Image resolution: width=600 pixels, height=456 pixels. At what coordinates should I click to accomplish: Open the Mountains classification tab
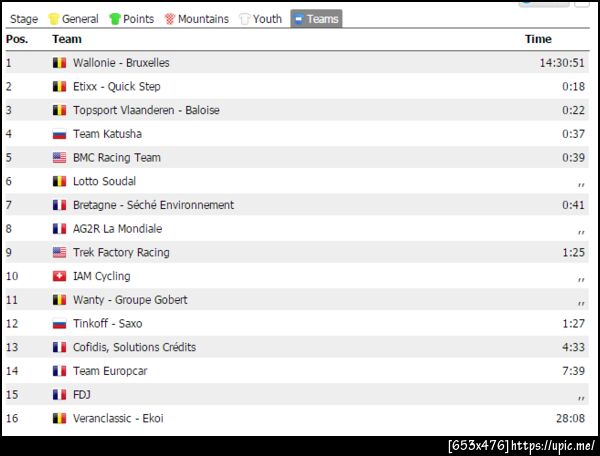coord(197,19)
